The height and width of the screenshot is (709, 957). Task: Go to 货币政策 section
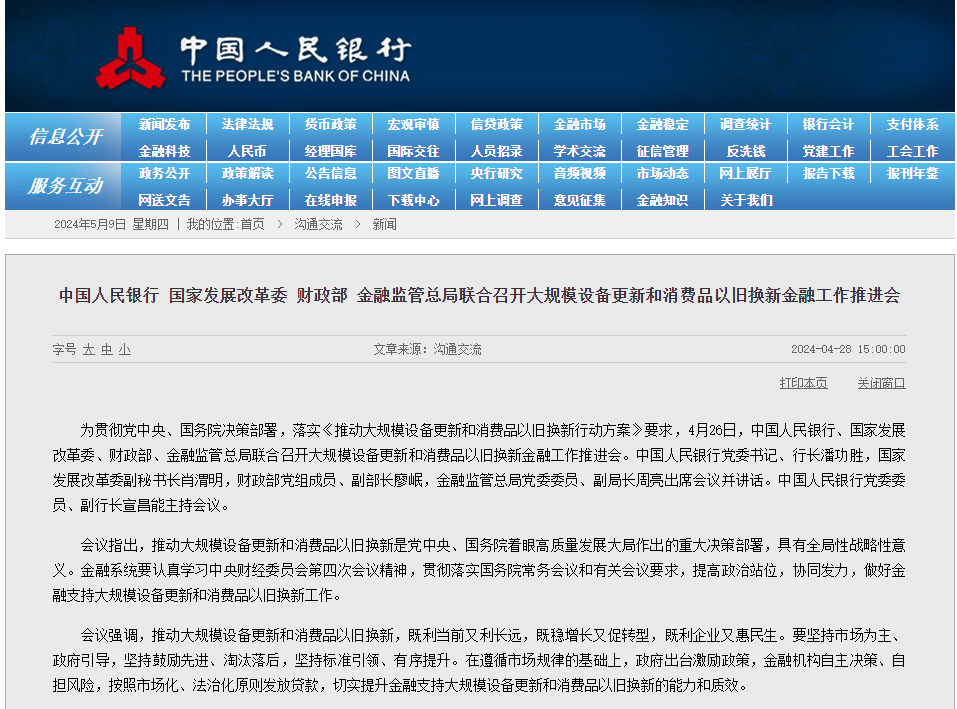(330, 124)
